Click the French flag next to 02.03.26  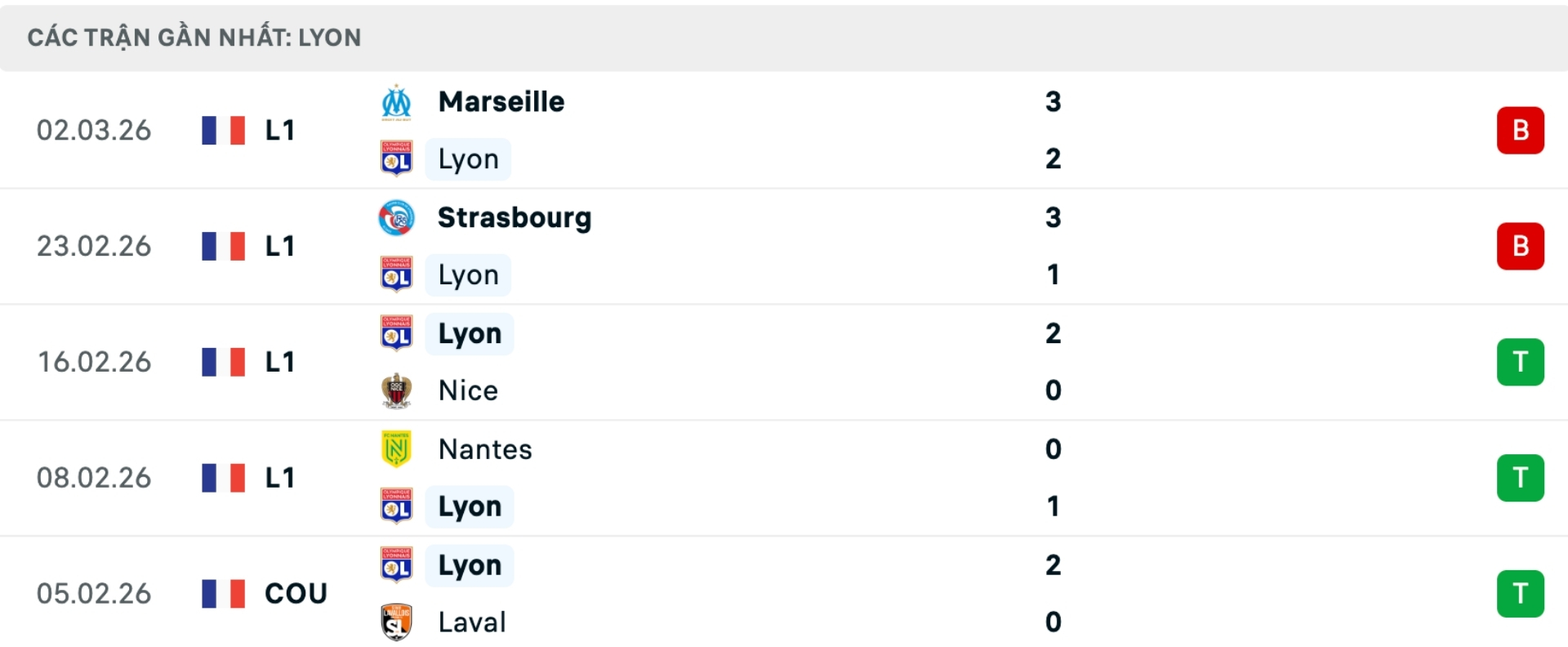[223, 129]
